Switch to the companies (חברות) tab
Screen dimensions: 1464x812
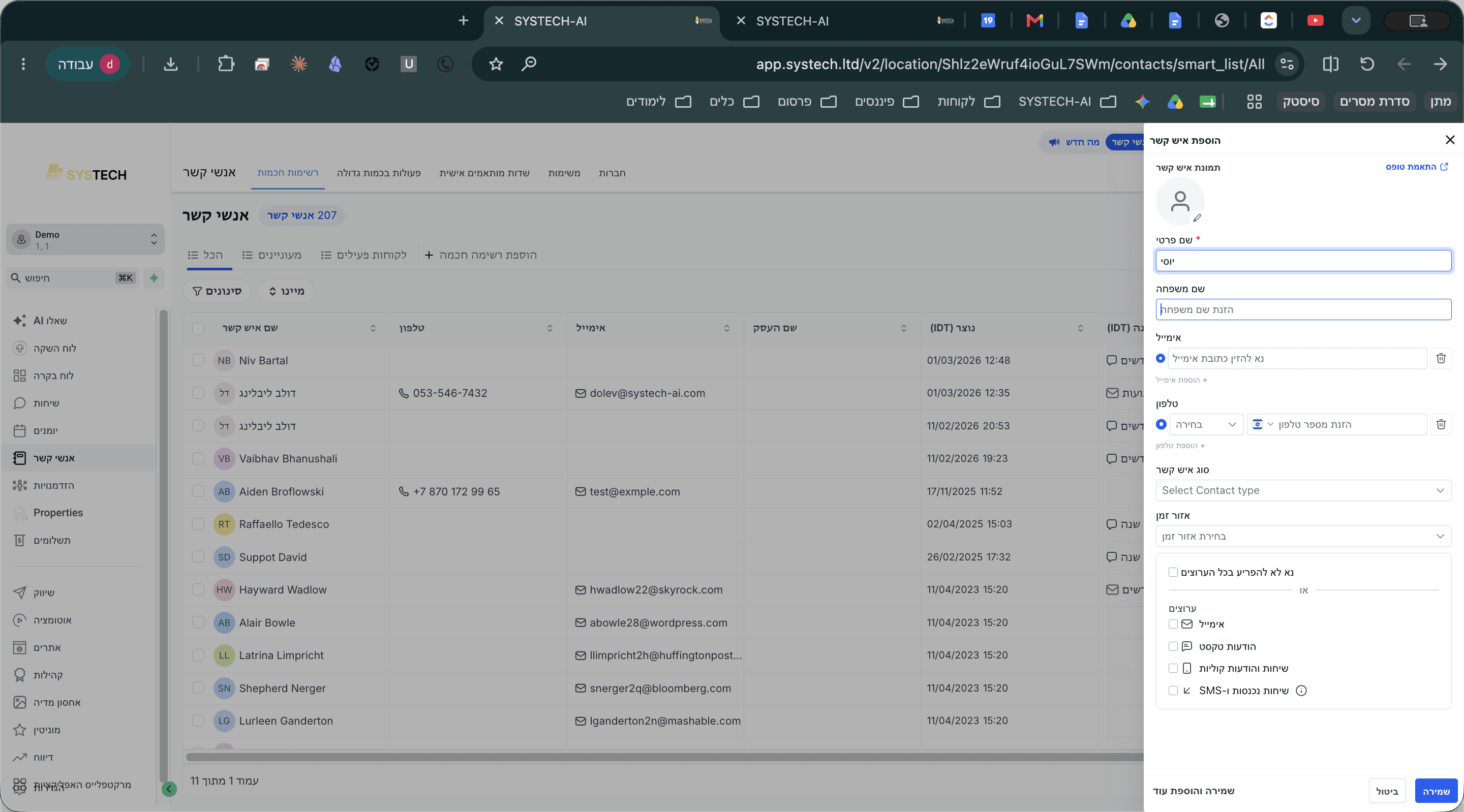coord(612,173)
